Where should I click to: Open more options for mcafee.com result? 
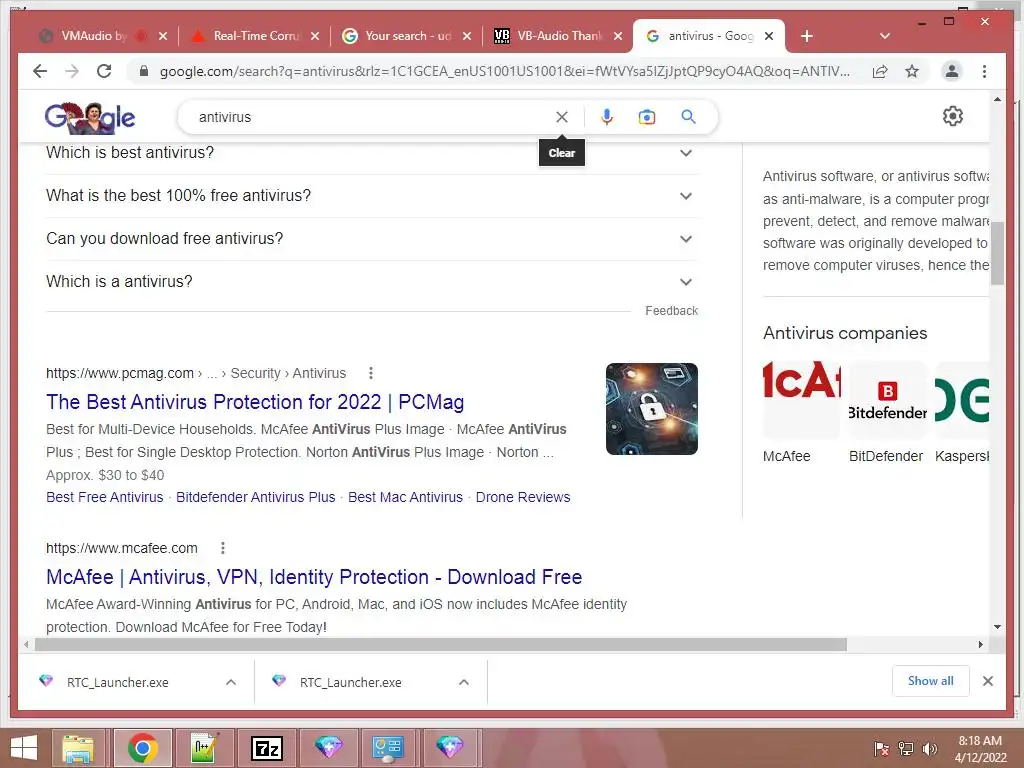[223, 548]
